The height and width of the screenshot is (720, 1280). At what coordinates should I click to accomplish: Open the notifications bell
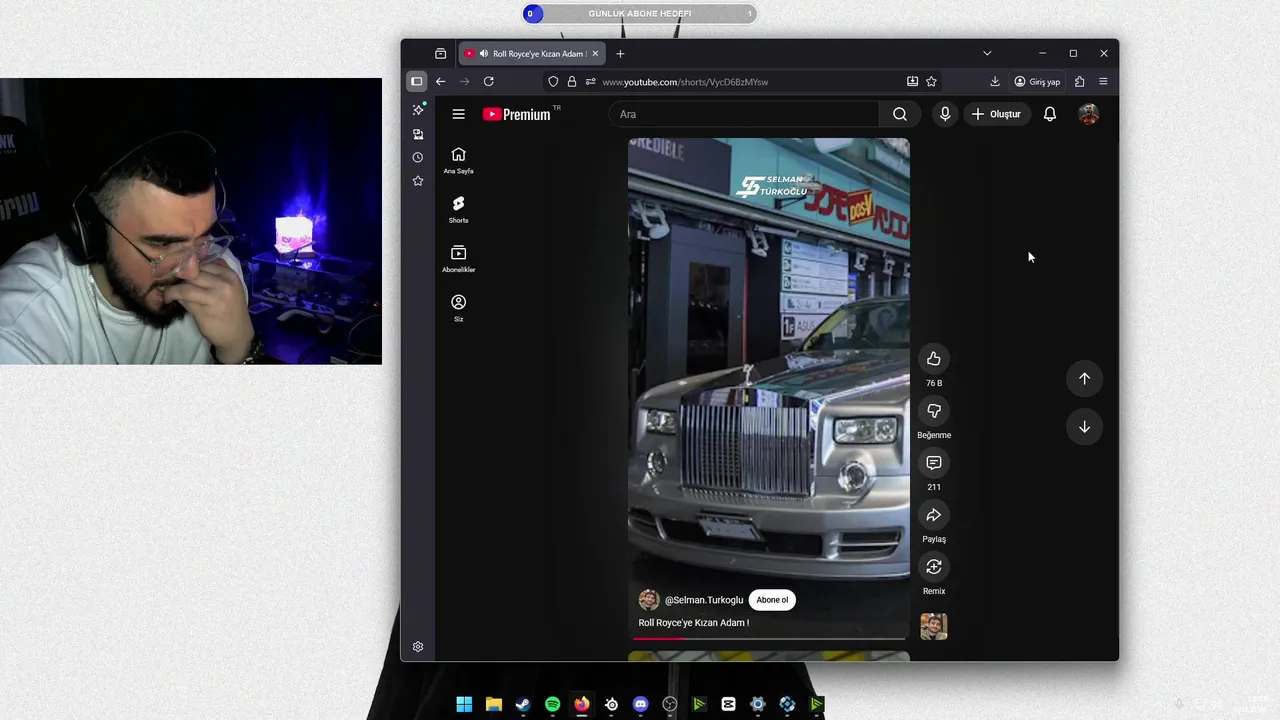pyautogui.click(x=1050, y=114)
